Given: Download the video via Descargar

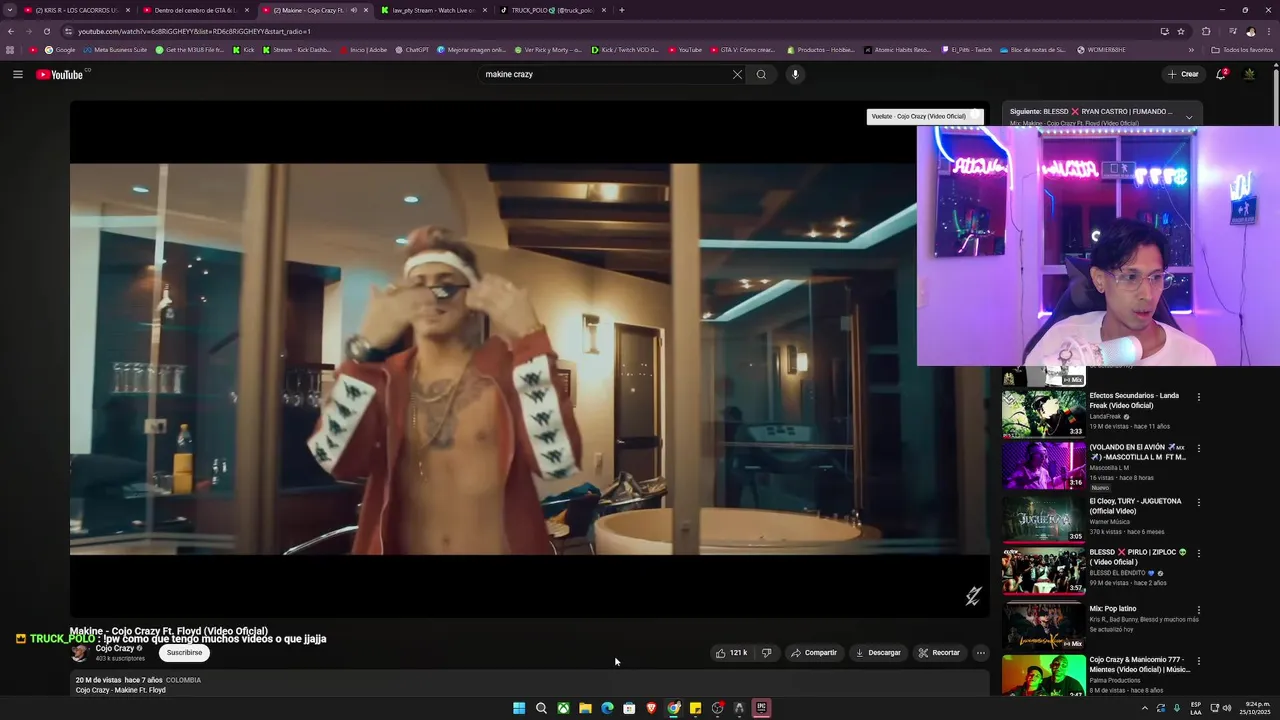Looking at the screenshot, I should coord(878,653).
